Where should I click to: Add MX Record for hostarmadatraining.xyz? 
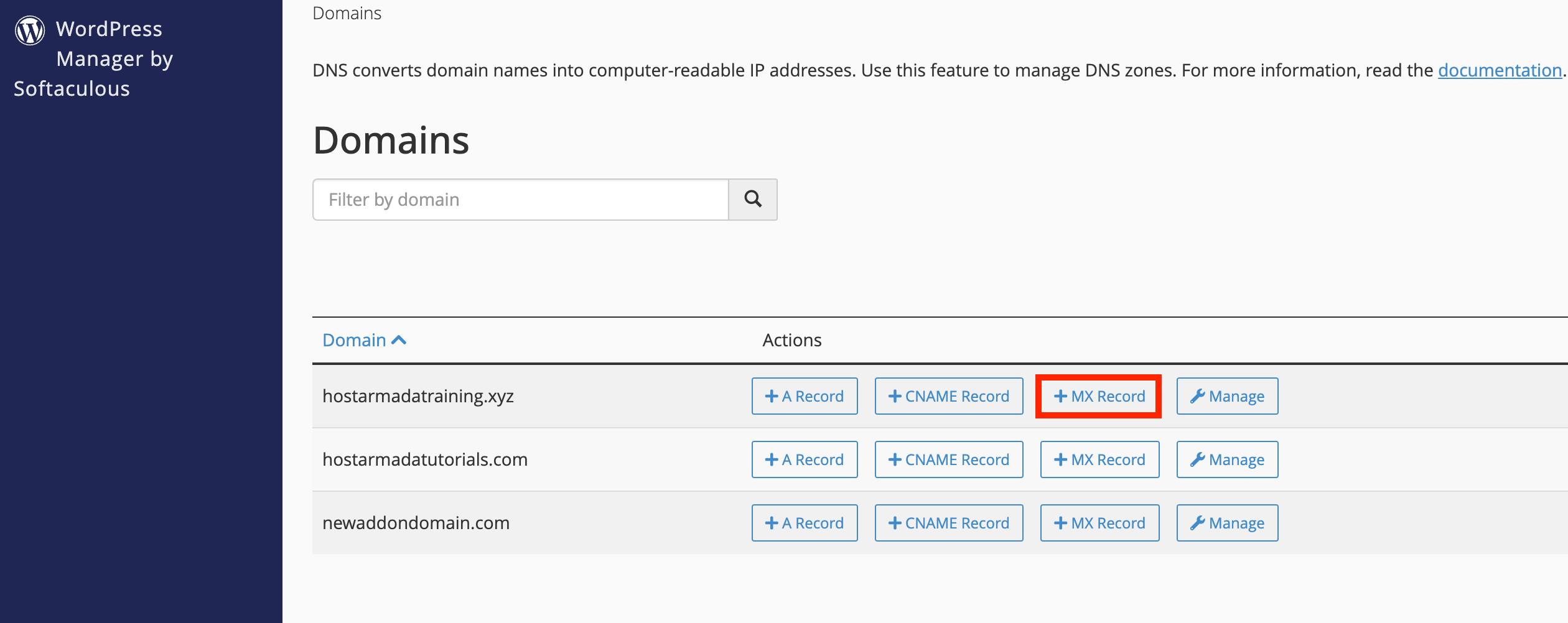tap(1099, 396)
